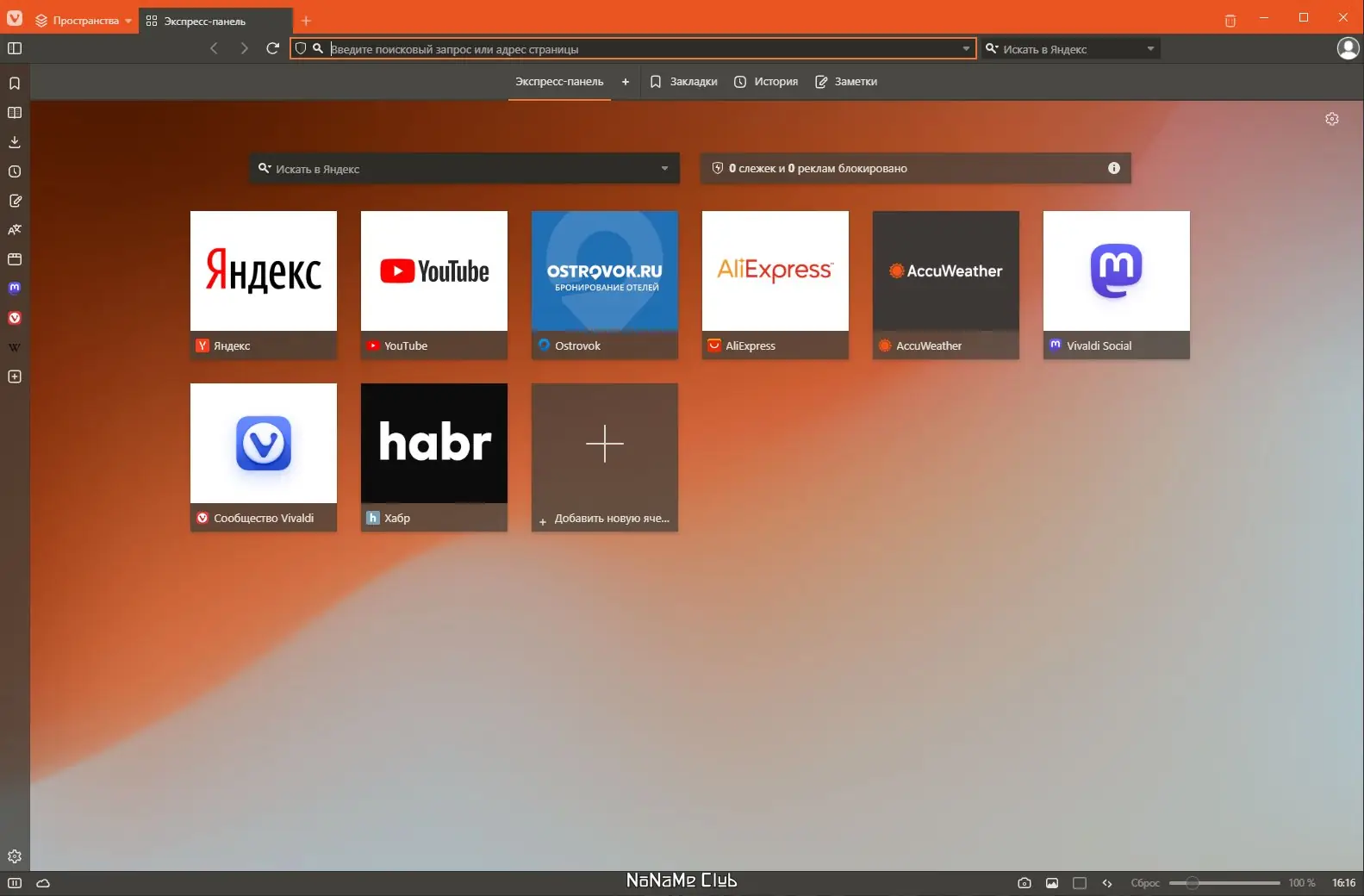
Task: Click start page Искать в Яндекс field
Action: (464, 169)
